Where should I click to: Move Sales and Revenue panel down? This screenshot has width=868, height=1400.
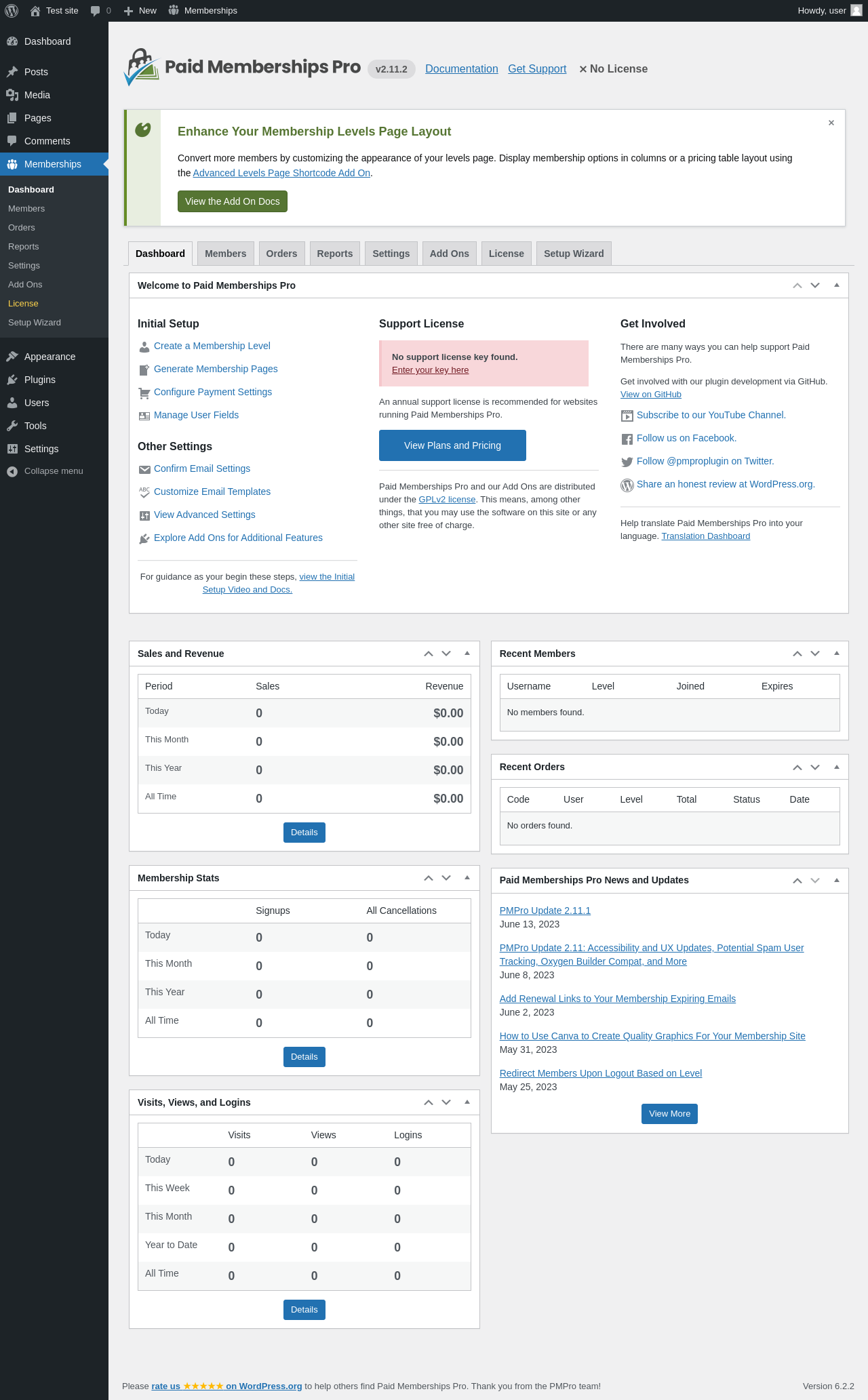click(x=446, y=654)
